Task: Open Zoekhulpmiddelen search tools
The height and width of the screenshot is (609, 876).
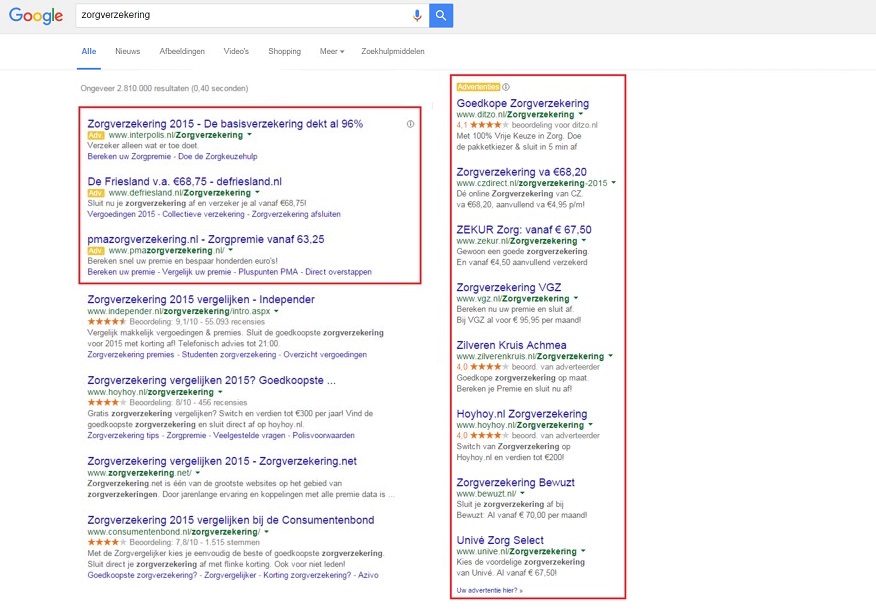Action: point(393,51)
